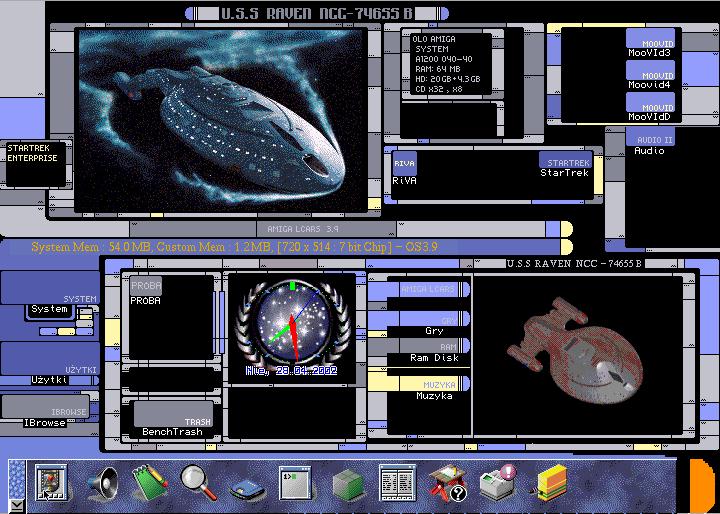
Task: Click the yellow-green stacked boxes dock icon
Action: (x=551, y=483)
